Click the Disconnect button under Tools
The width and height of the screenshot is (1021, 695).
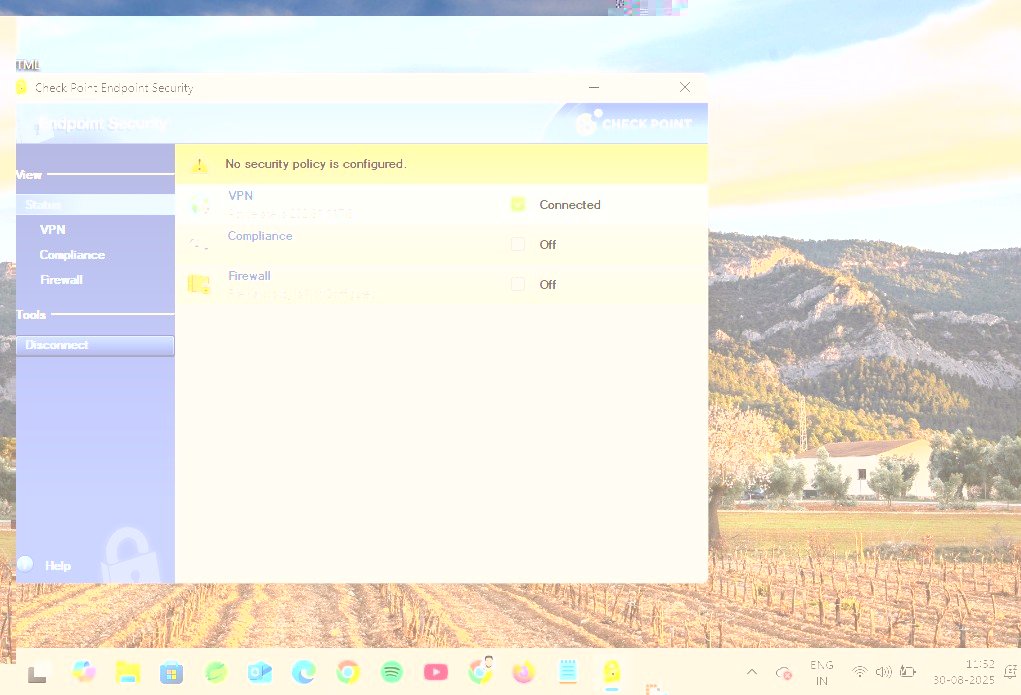click(95, 345)
